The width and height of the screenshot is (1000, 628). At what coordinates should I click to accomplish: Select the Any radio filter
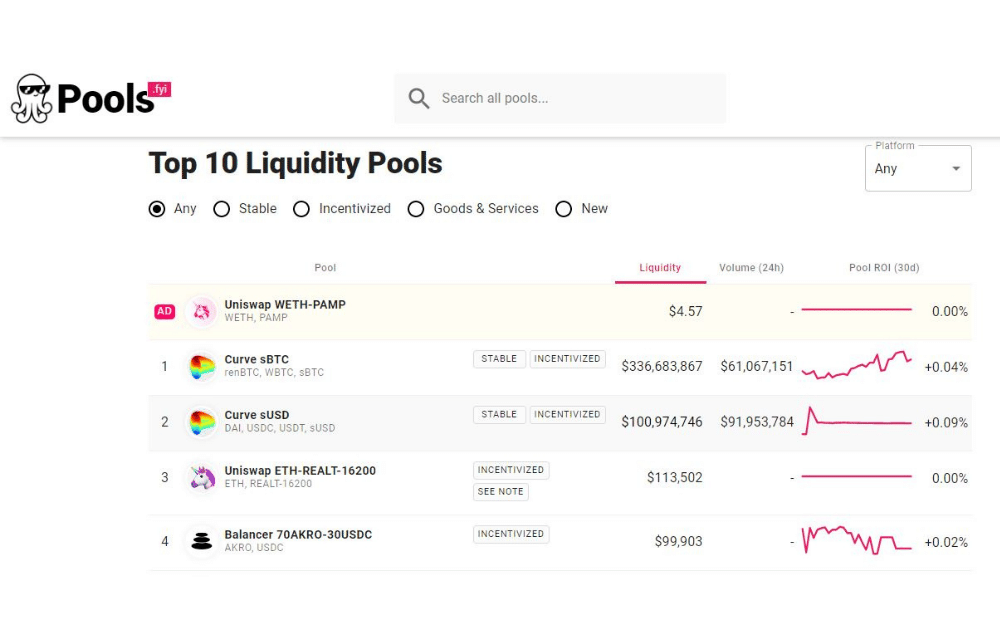(157, 208)
